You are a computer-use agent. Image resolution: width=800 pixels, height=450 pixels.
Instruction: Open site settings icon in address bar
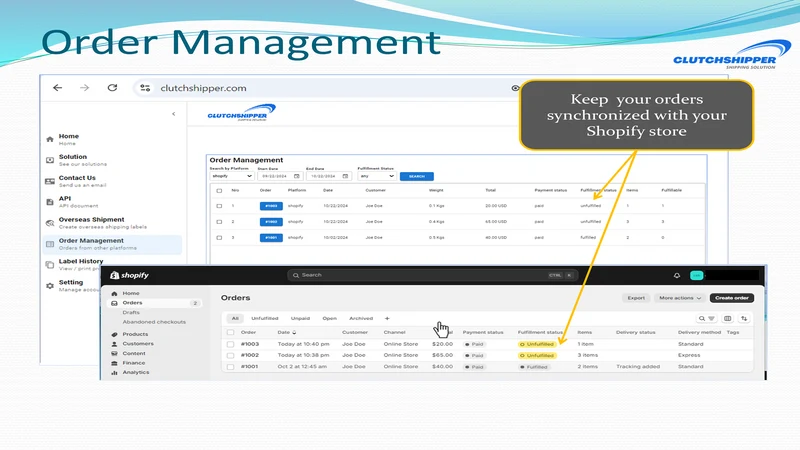pos(145,88)
